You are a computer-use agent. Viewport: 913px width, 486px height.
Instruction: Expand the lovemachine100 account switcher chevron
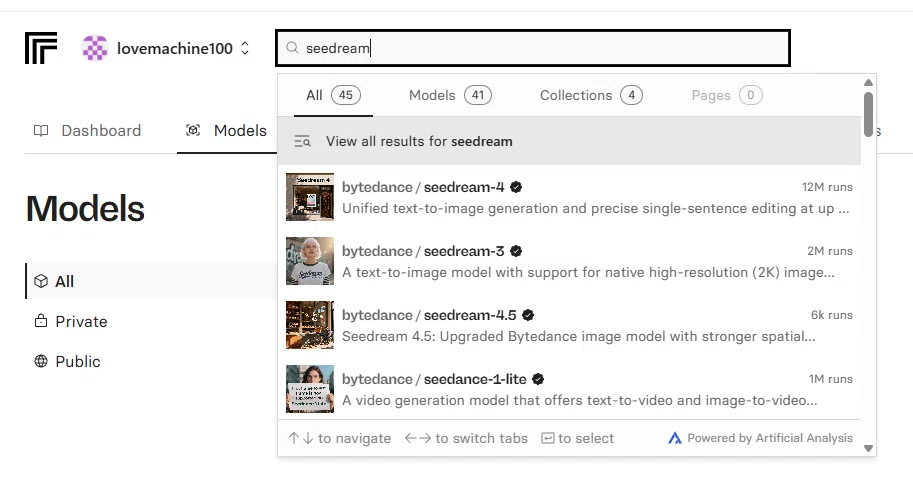pos(245,48)
